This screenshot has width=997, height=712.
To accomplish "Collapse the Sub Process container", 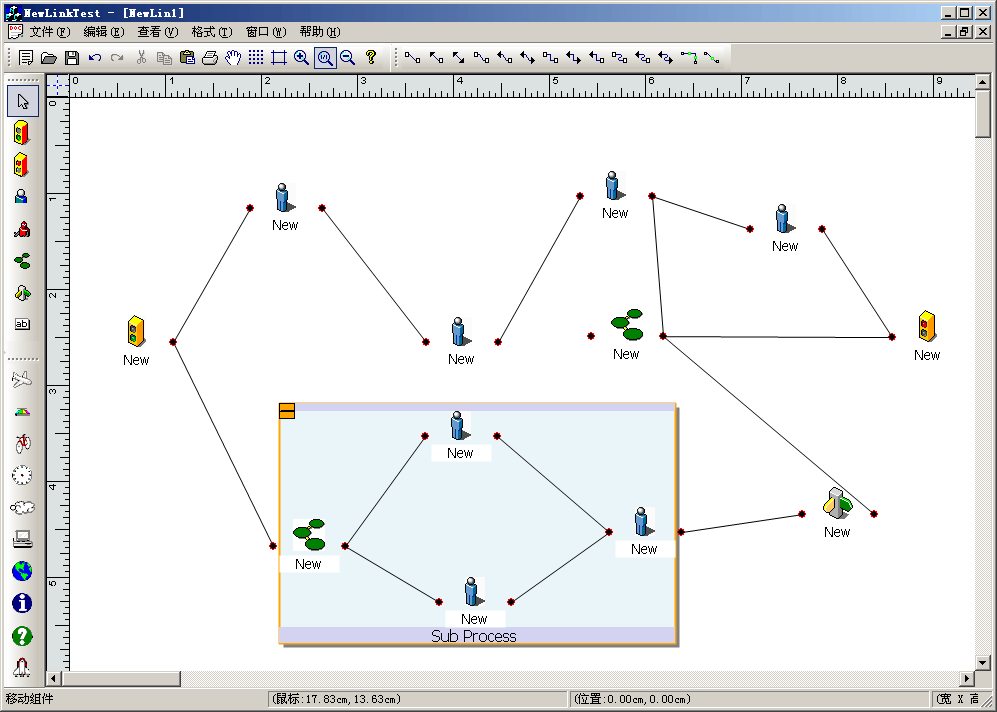I will [287, 411].
